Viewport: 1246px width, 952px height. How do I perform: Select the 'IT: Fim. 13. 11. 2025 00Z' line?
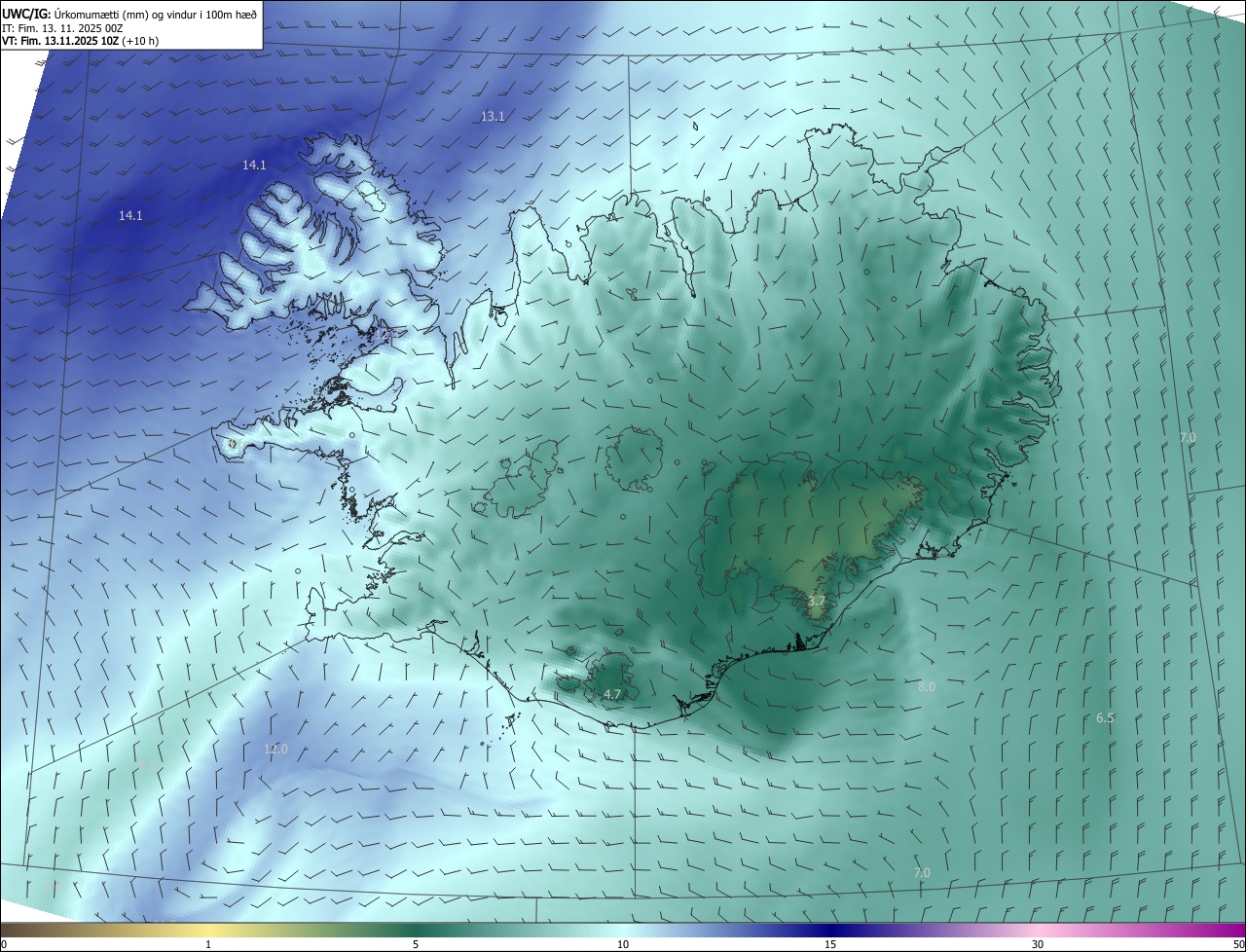(x=61, y=28)
